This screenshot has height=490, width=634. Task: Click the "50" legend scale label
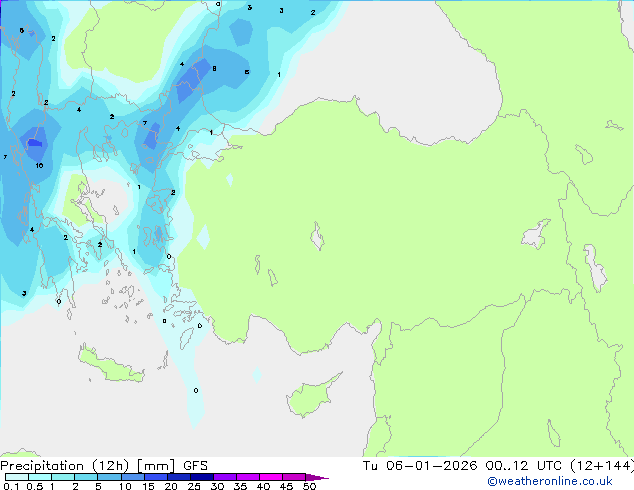(x=309, y=486)
